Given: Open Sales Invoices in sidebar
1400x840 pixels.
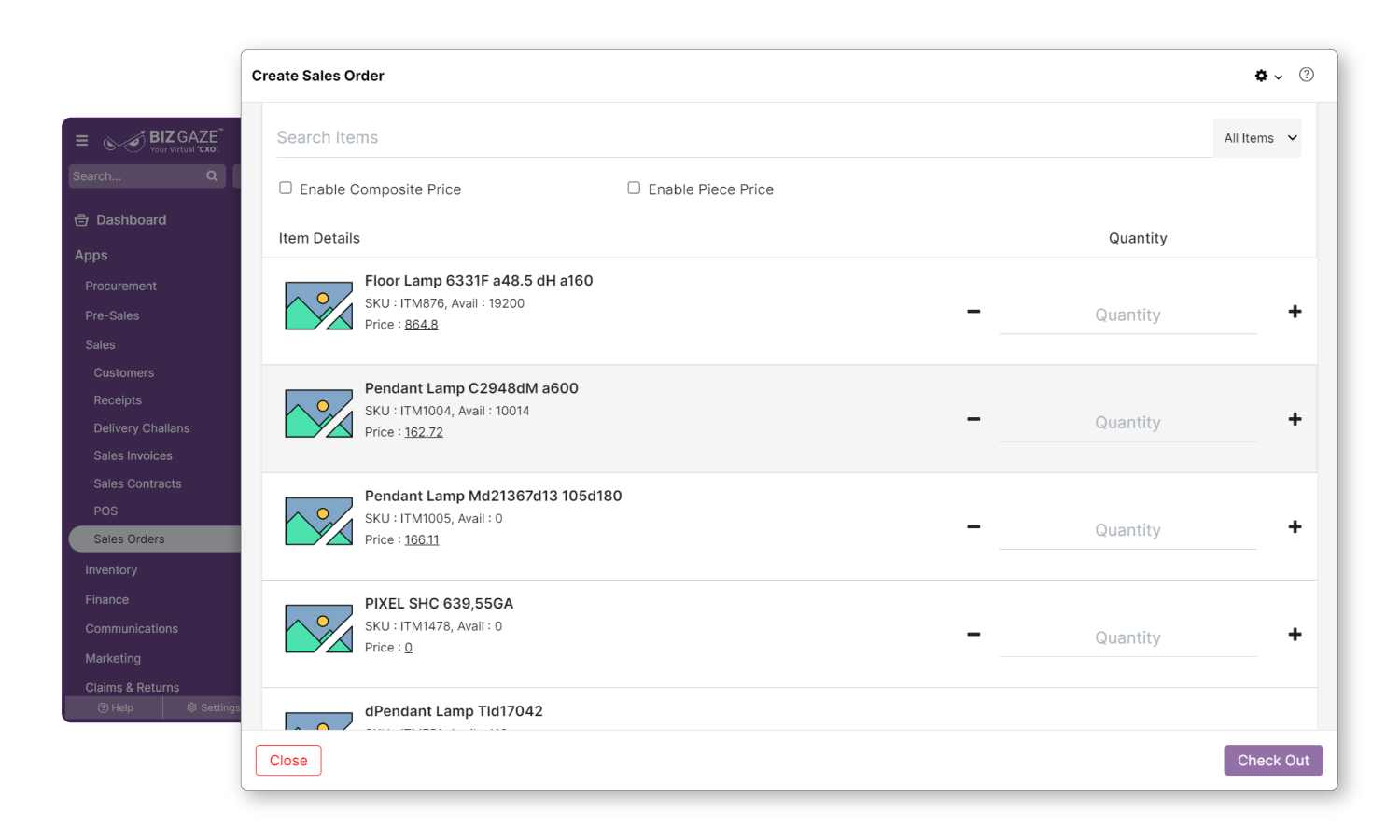Looking at the screenshot, I should (133, 456).
